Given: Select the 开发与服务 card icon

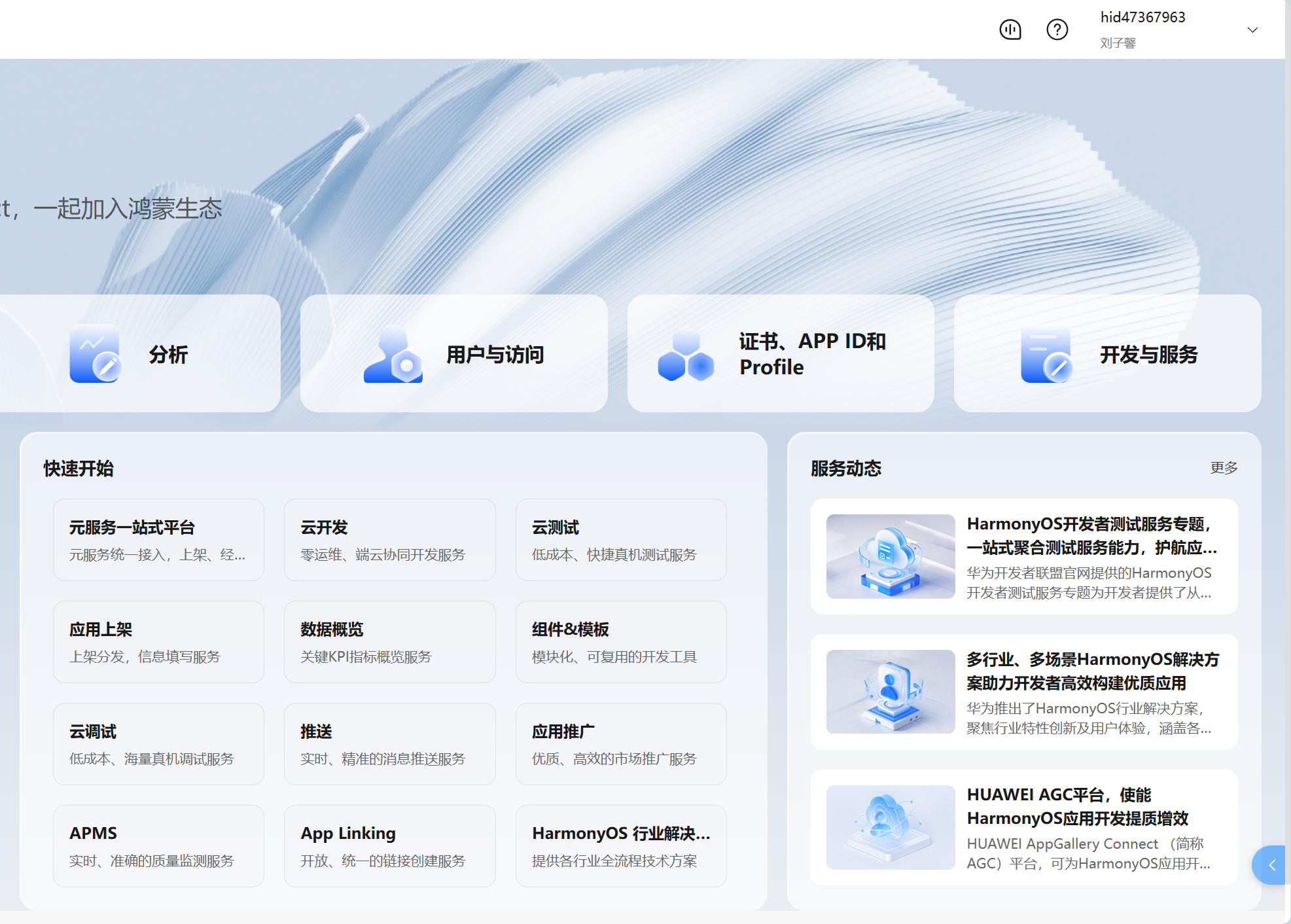Looking at the screenshot, I should pos(1048,354).
